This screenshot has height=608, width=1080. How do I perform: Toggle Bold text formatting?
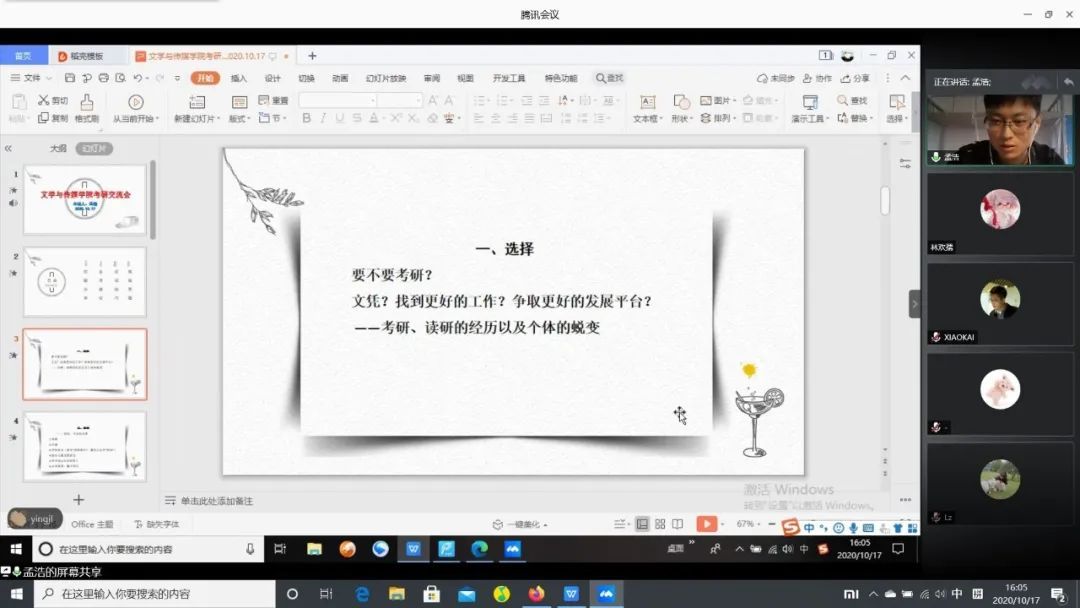[x=307, y=118]
